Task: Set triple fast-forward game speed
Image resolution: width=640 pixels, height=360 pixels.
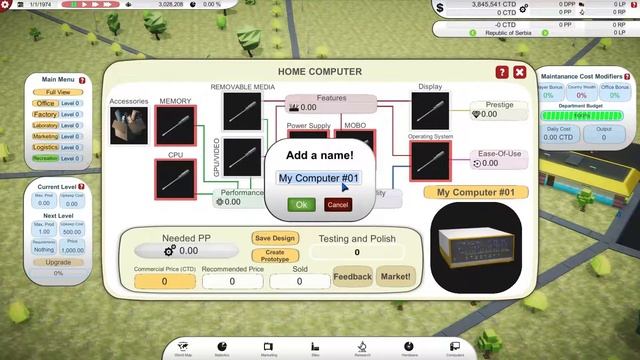Action: [x=107, y=4]
